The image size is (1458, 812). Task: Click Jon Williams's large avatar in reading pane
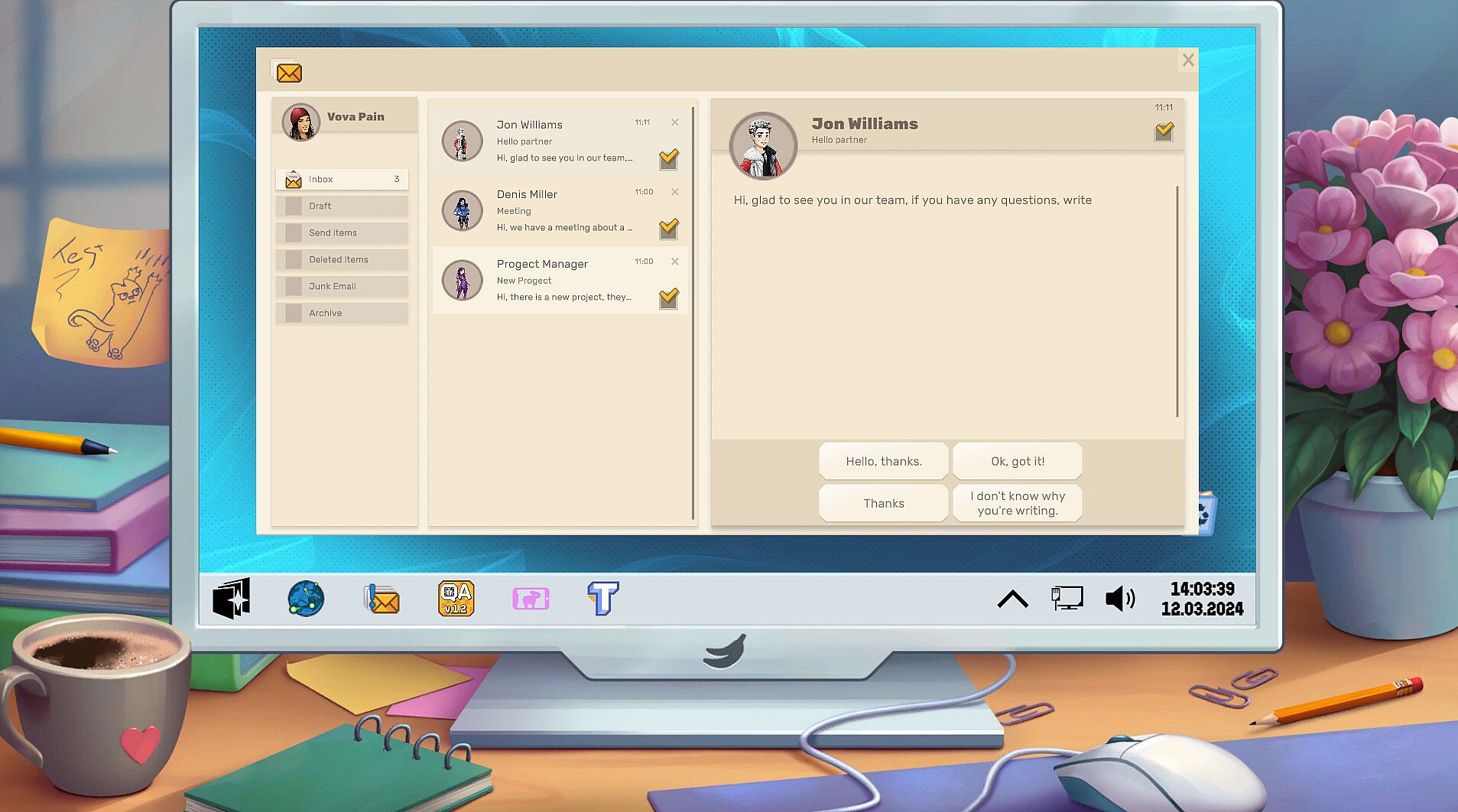[763, 146]
